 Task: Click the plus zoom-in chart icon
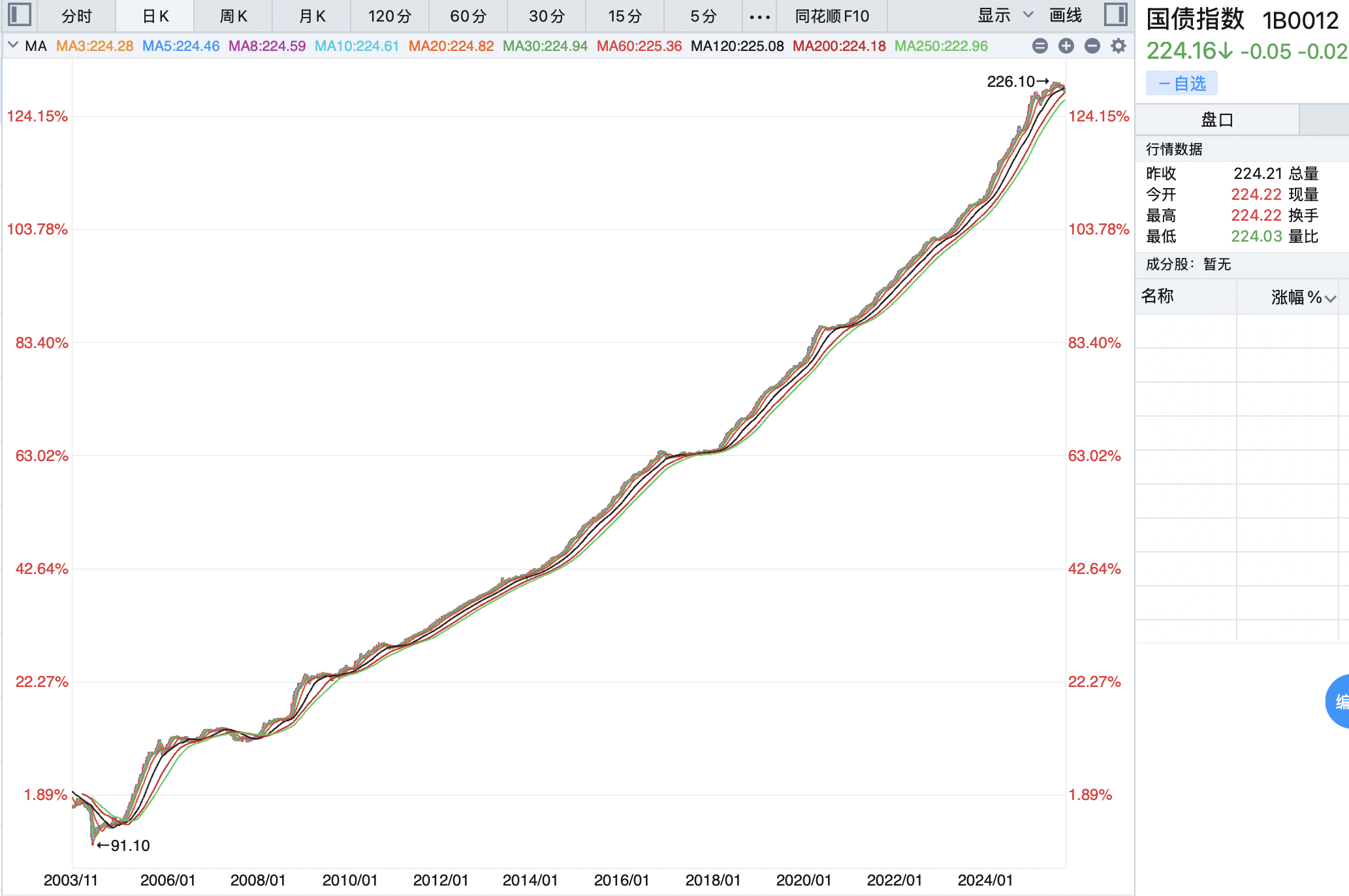(1066, 46)
